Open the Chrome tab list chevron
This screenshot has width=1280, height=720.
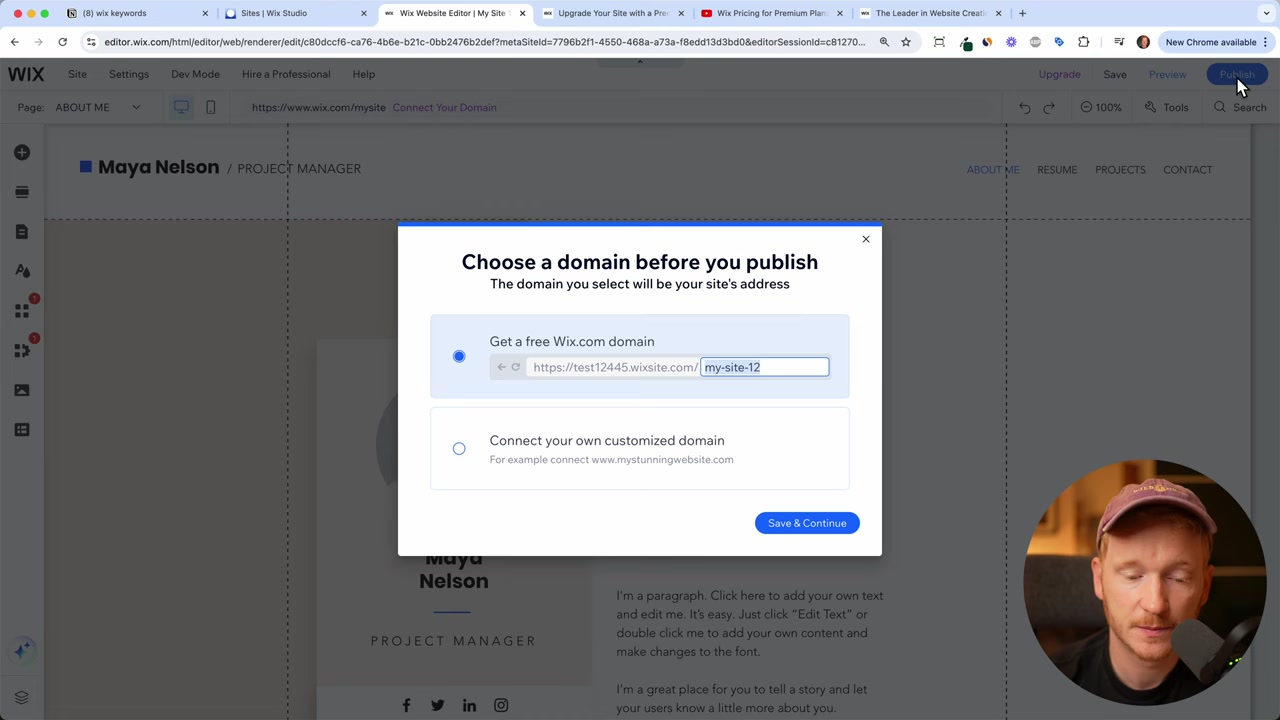point(1266,13)
